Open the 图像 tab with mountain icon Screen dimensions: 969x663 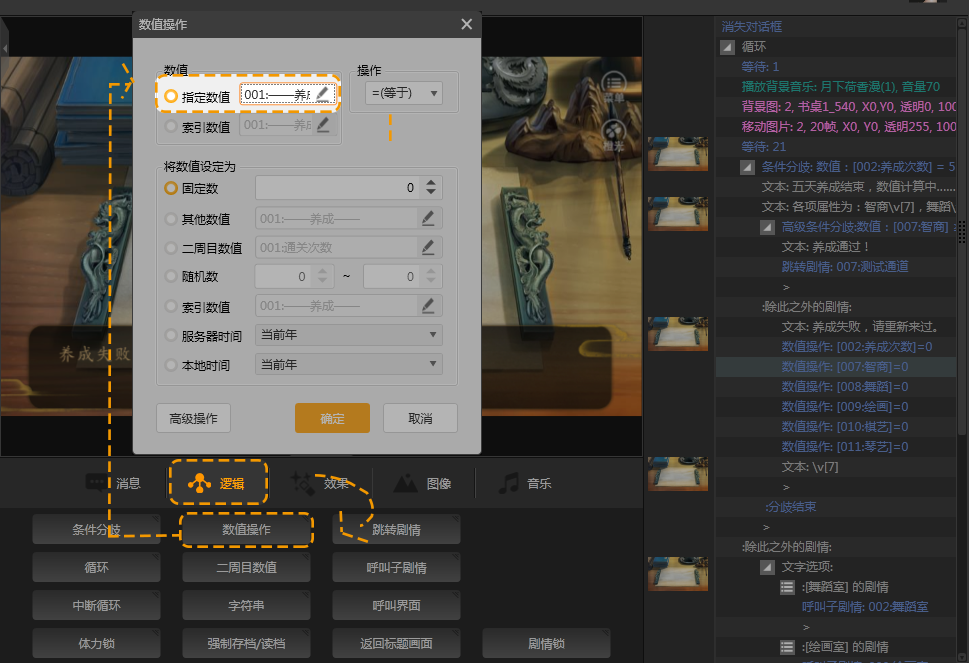(x=422, y=483)
